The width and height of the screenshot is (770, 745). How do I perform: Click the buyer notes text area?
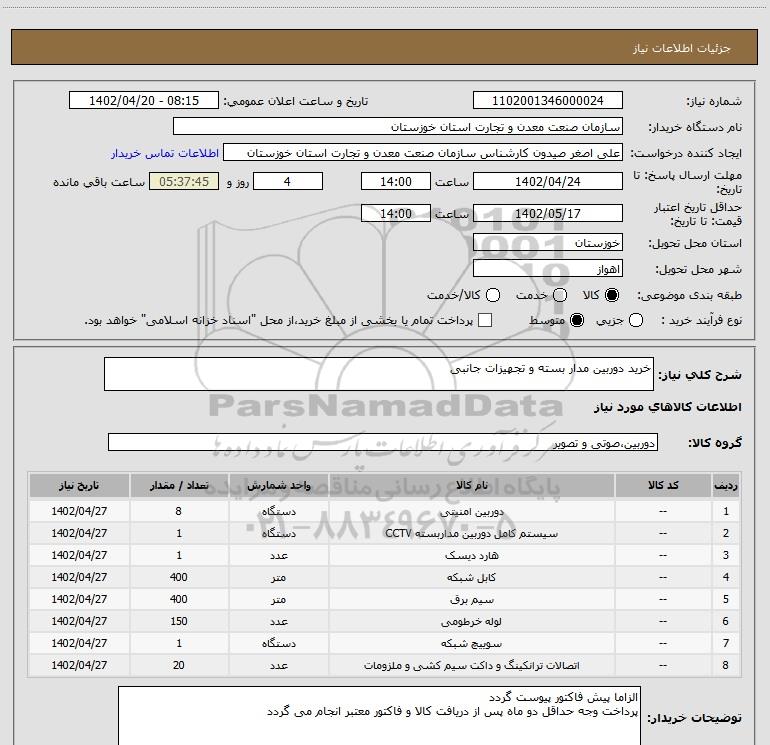379,716
